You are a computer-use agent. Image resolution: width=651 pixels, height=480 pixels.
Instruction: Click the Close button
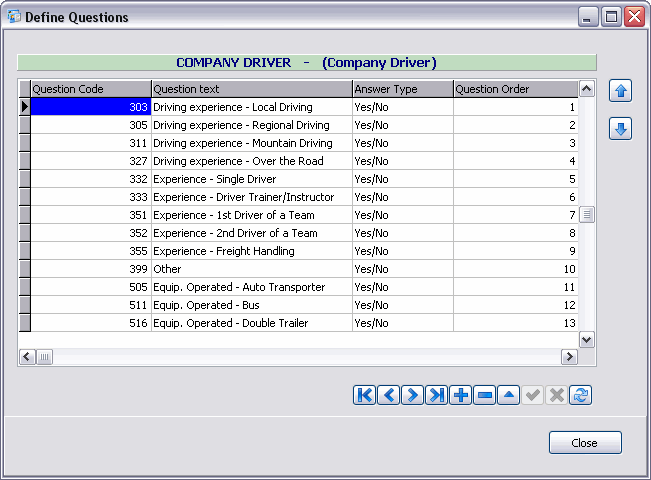click(x=585, y=443)
